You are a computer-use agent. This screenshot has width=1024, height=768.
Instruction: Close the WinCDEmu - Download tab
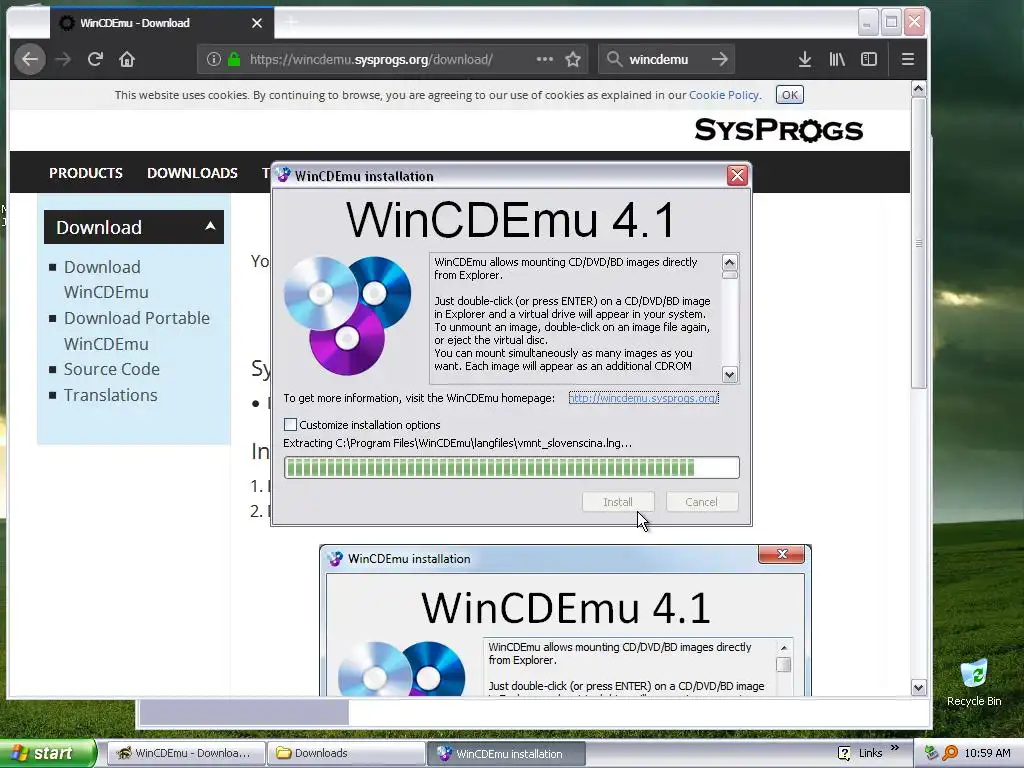tap(257, 23)
